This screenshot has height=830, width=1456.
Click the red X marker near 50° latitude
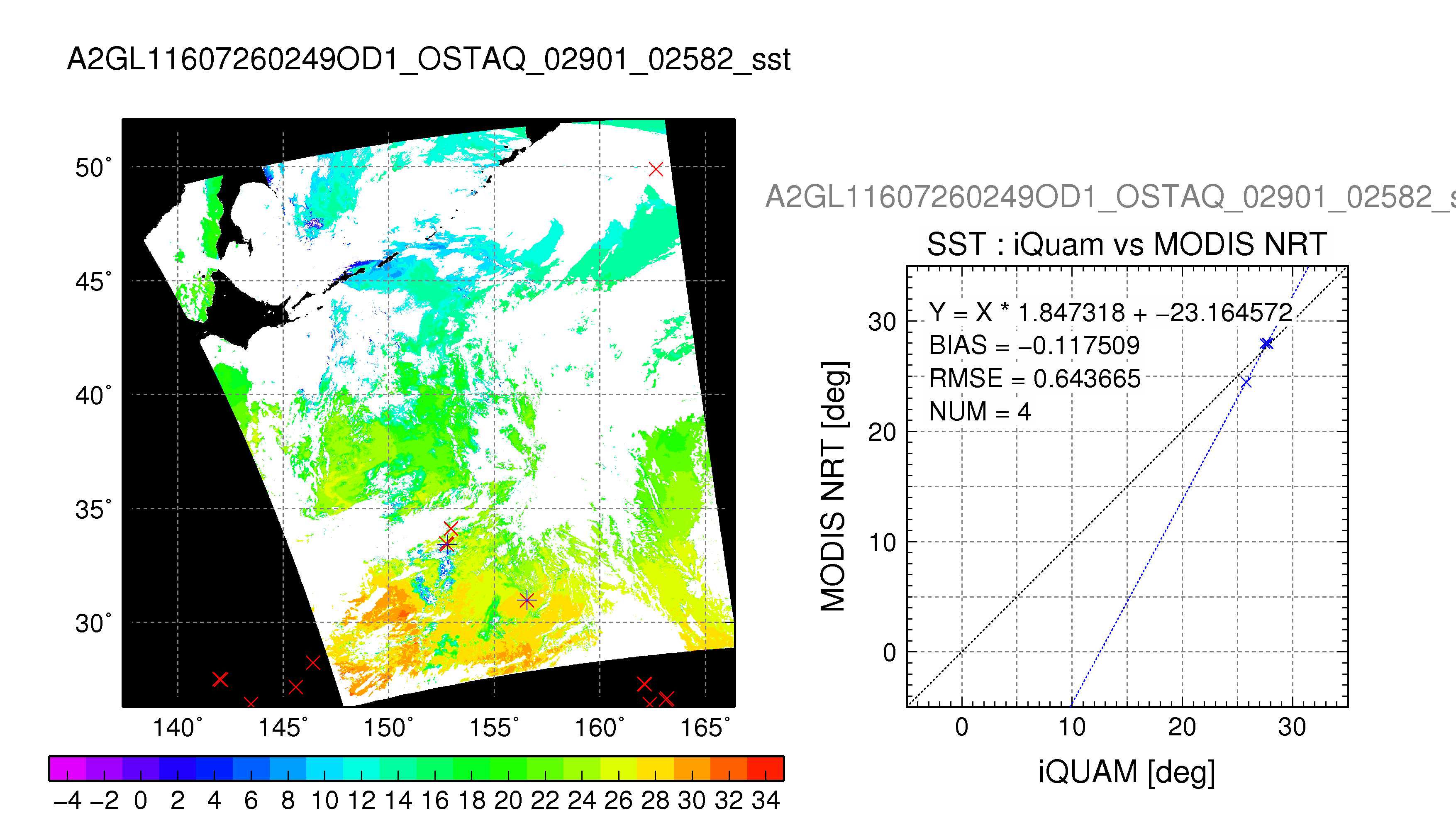pyautogui.click(x=656, y=169)
